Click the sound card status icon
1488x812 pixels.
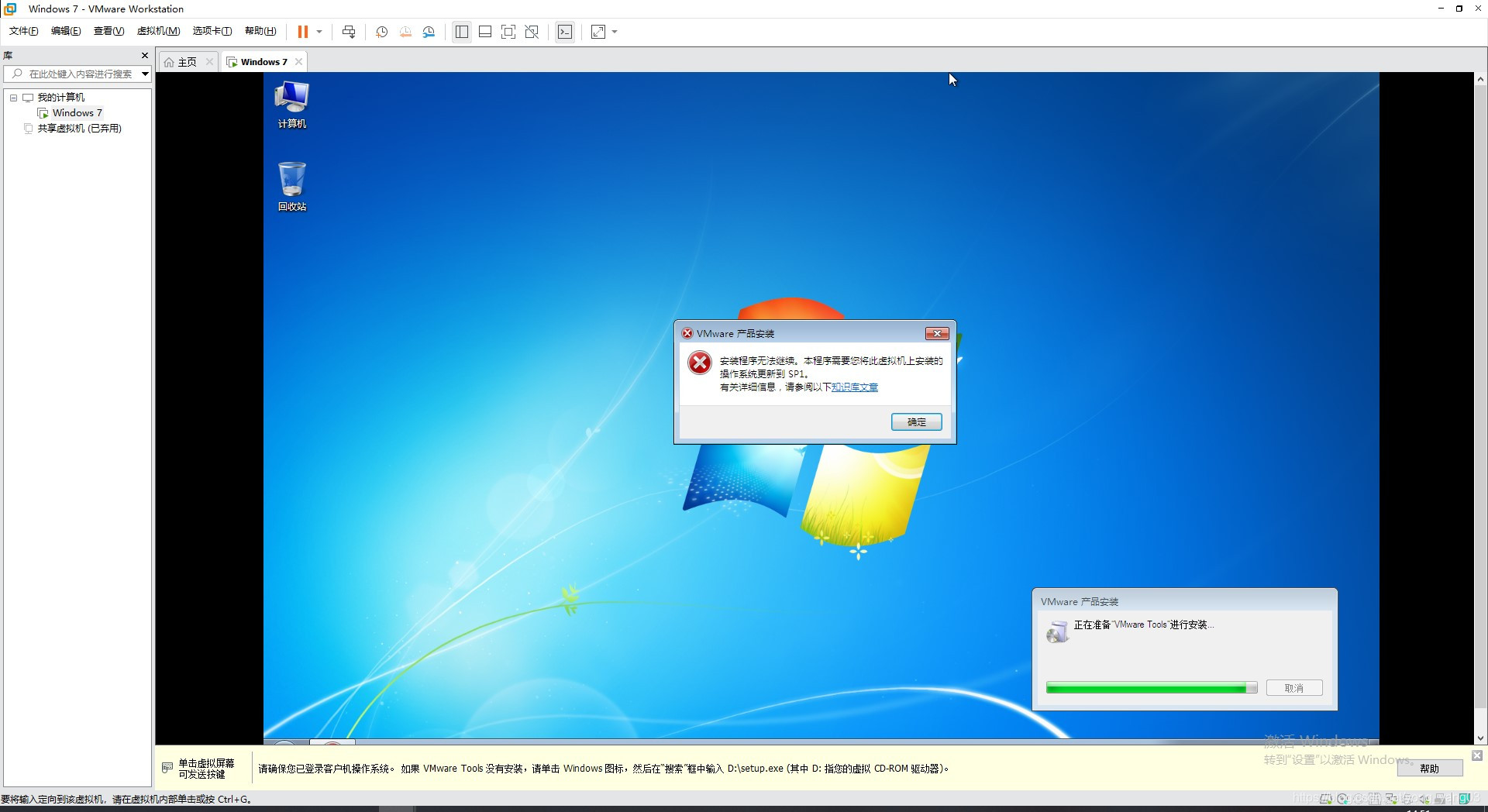click(x=1424, y=799)
